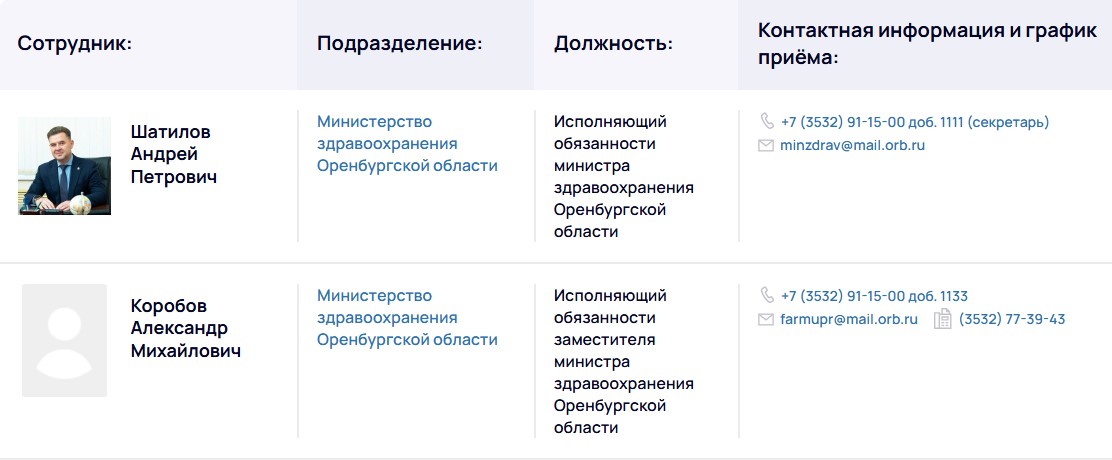Screen dimensions: 1112x460
Task: Click the fax number (3532) 77-39-43
Action: click(x=1012, y=320)
